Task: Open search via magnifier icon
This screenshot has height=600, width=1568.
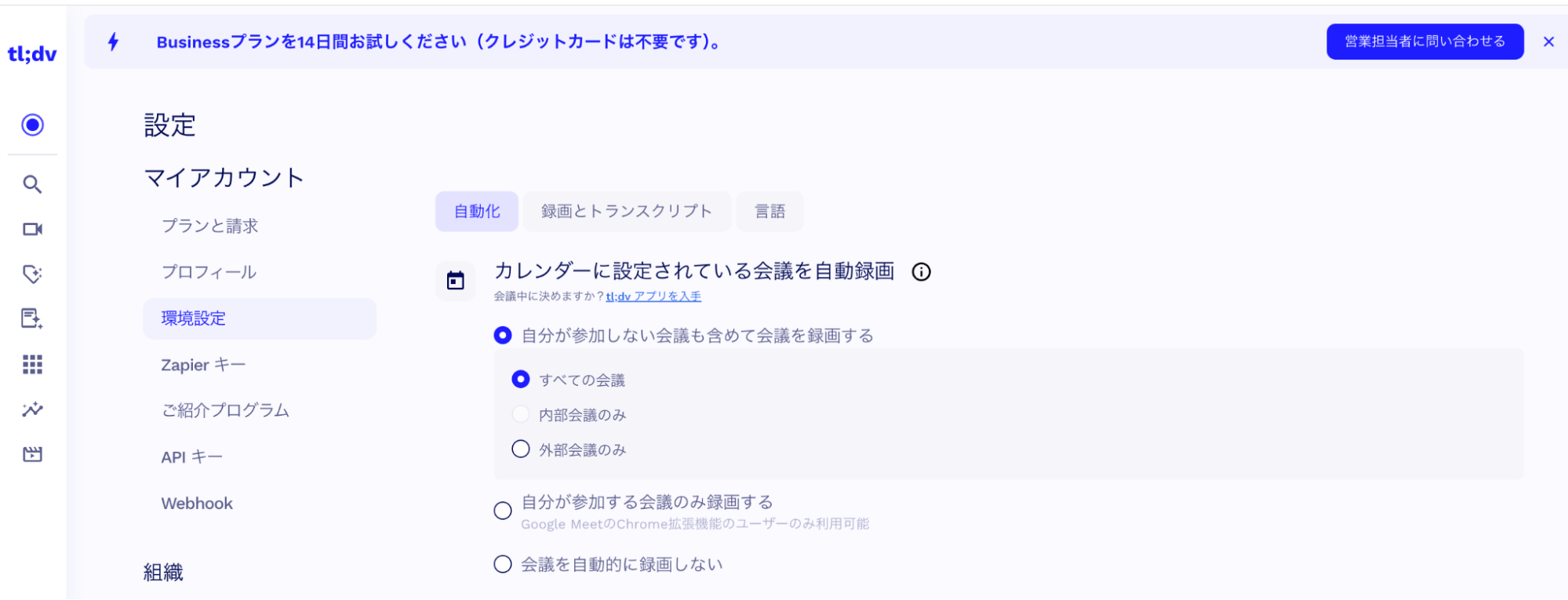Action: pyautogui.click(x=32, y=184)
